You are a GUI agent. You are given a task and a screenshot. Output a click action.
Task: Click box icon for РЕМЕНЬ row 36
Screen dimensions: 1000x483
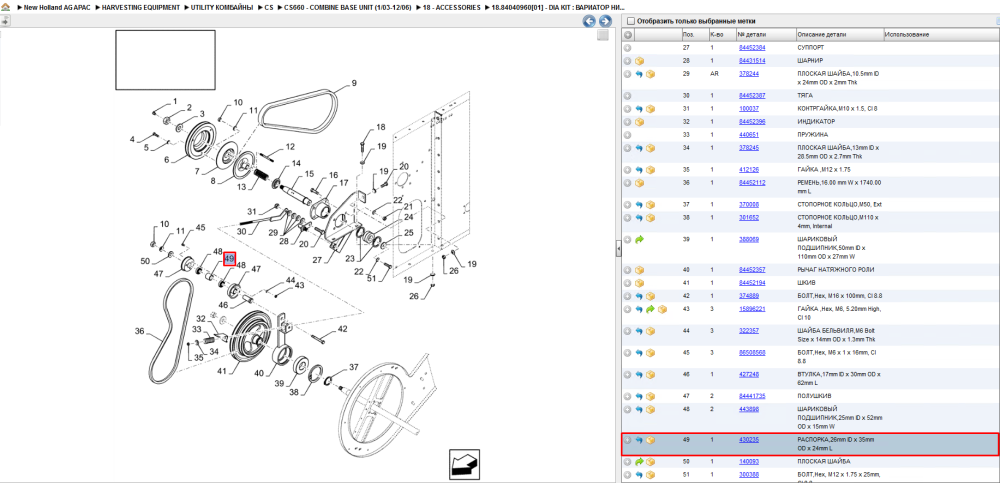pos(639,183)
